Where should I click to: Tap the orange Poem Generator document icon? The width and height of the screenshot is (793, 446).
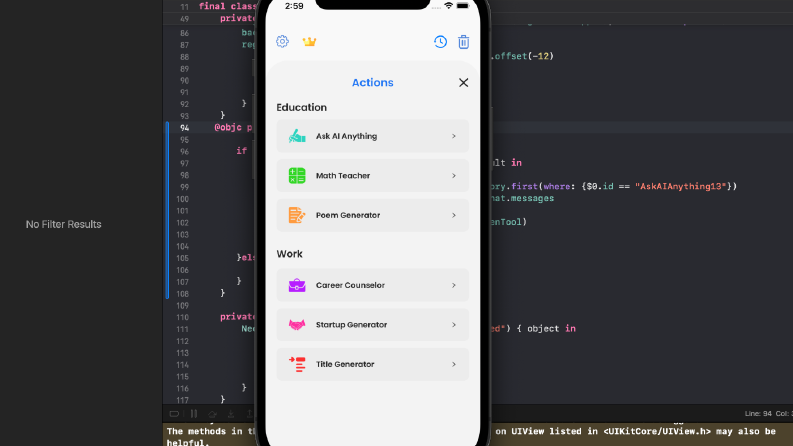click(297, 215)
